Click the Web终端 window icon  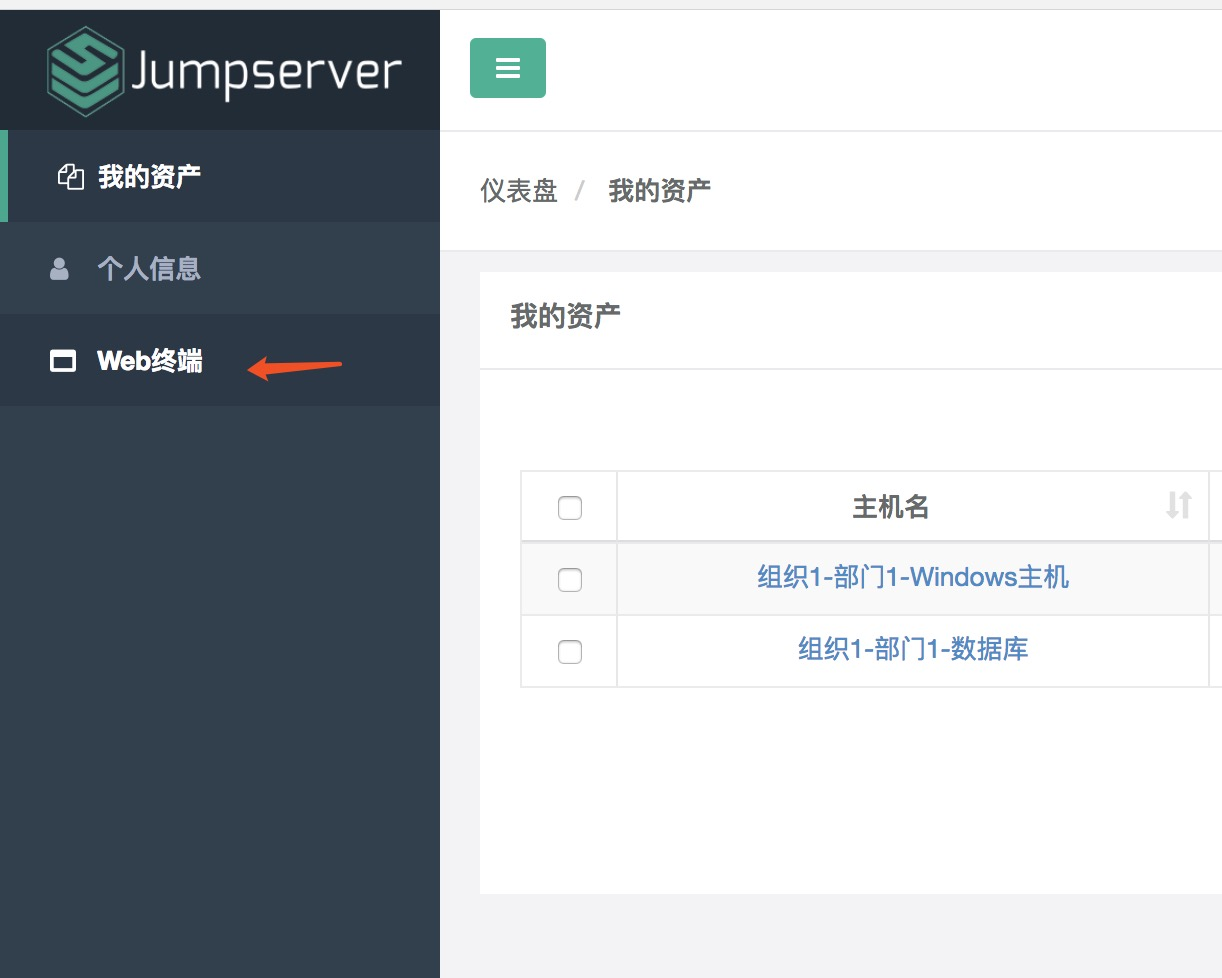[x=63, y=361]
